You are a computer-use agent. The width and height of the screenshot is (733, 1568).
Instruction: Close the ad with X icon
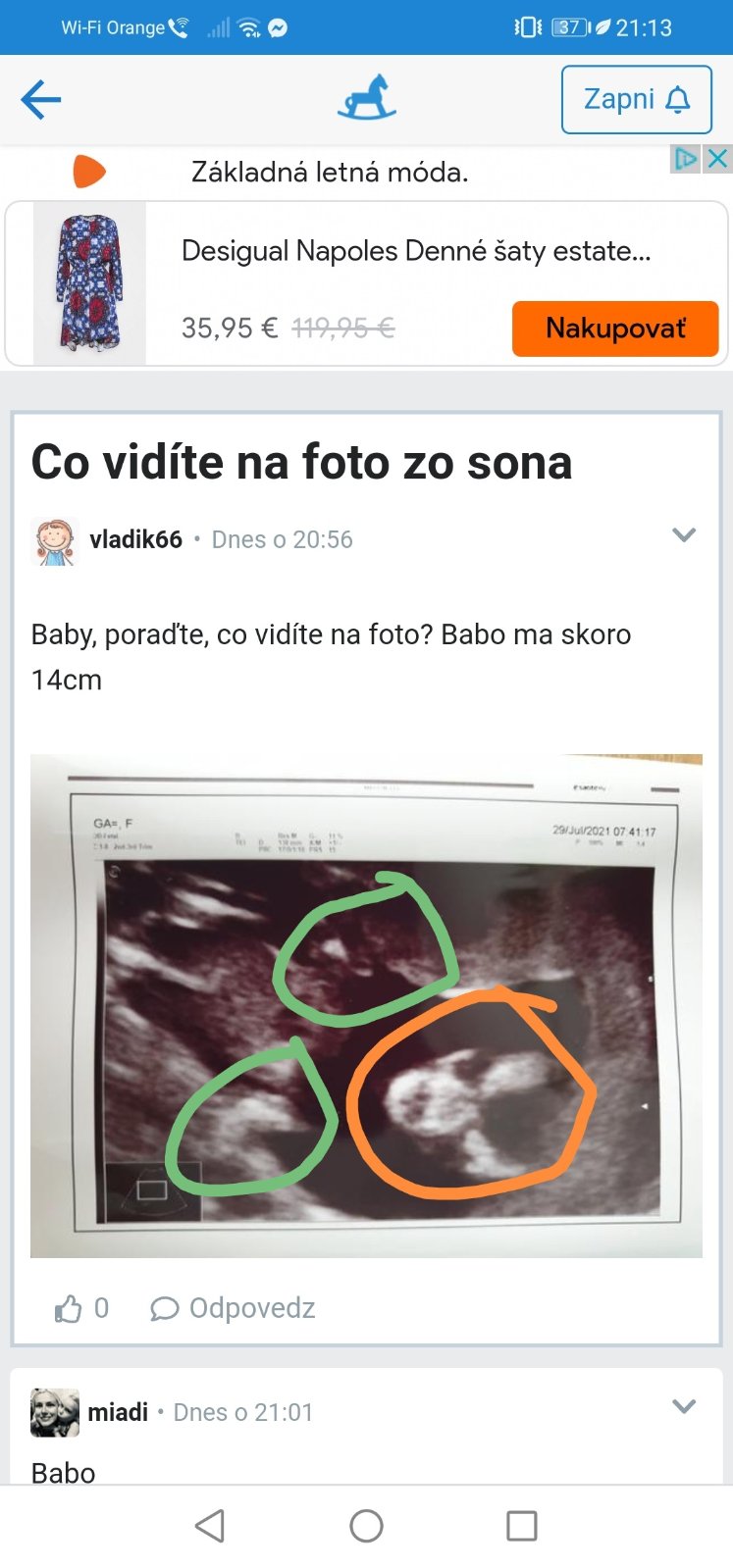point(718,159)
